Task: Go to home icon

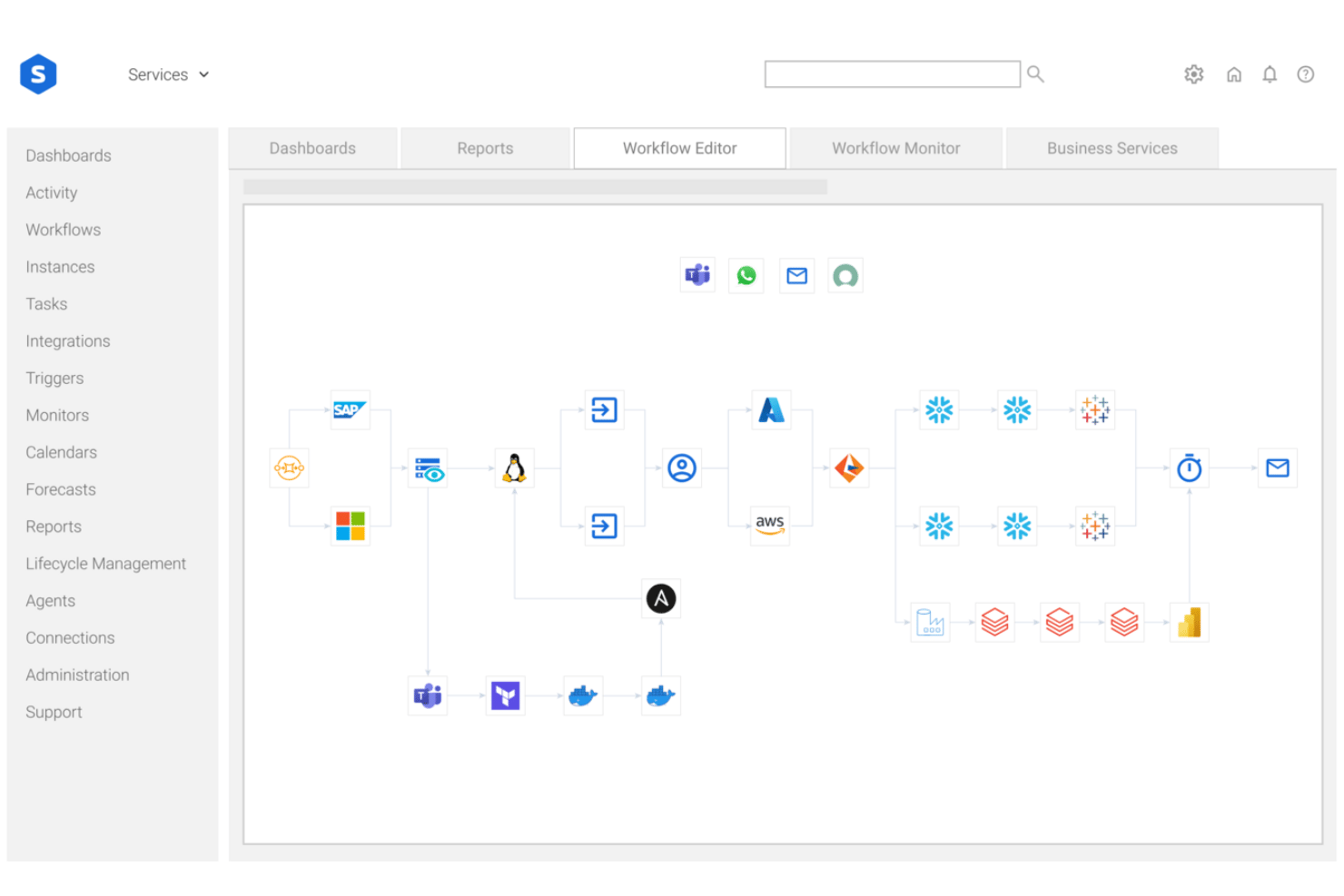Action: tap(1233, 74)
